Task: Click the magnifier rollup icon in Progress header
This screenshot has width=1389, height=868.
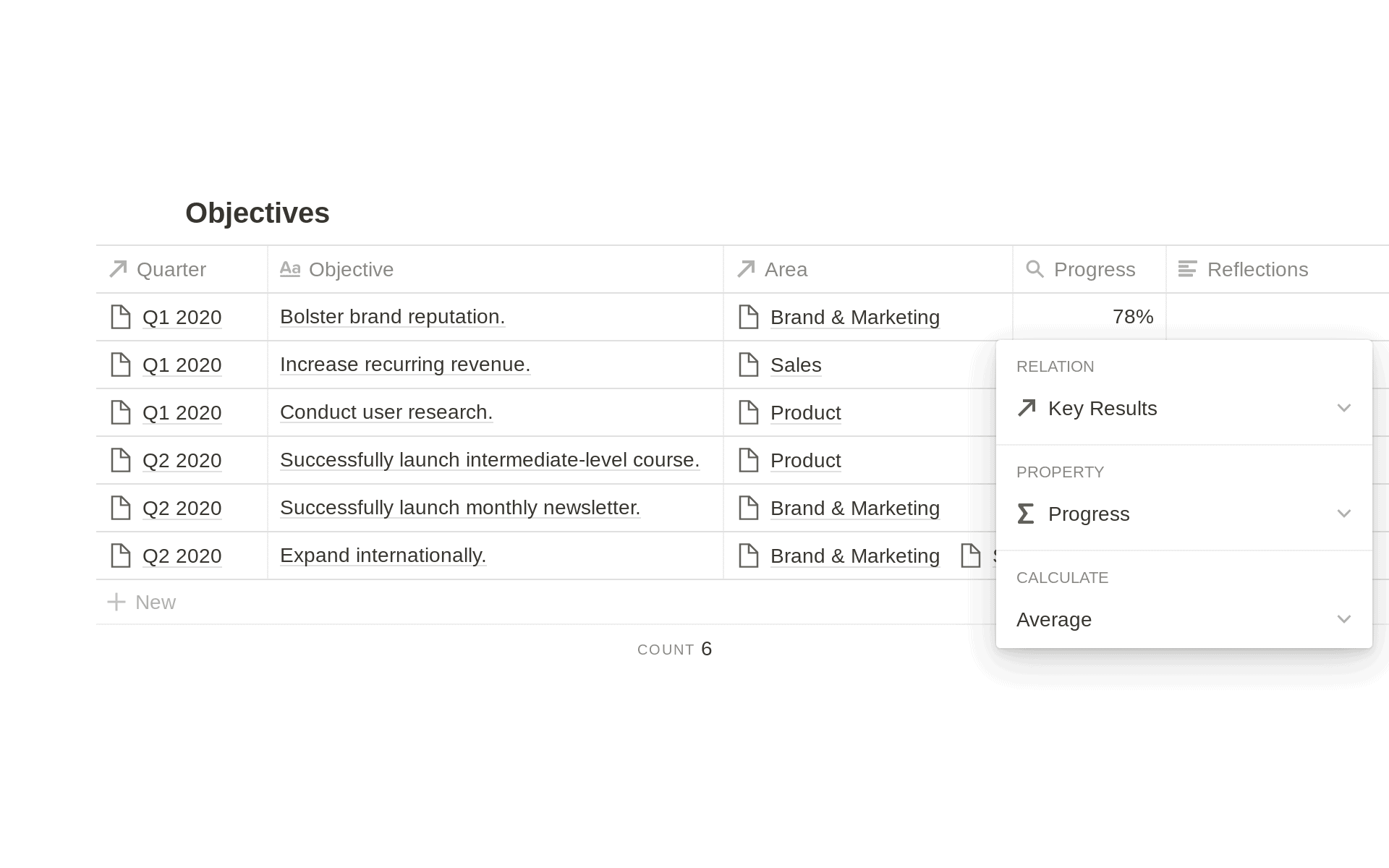Action: [1036, 269]
